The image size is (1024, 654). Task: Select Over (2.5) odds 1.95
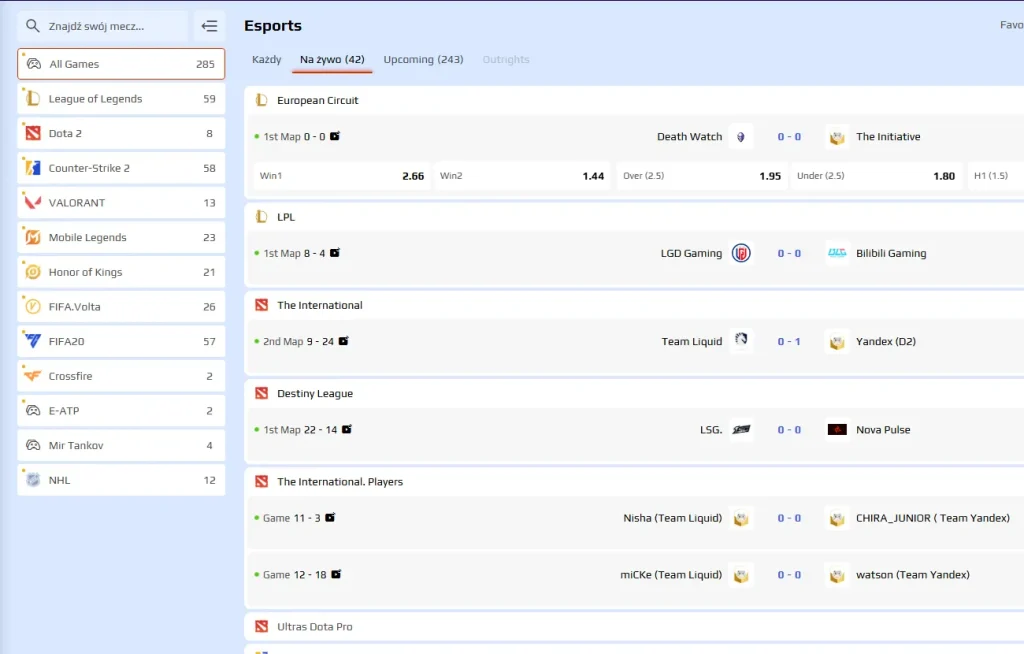point(702,176)
